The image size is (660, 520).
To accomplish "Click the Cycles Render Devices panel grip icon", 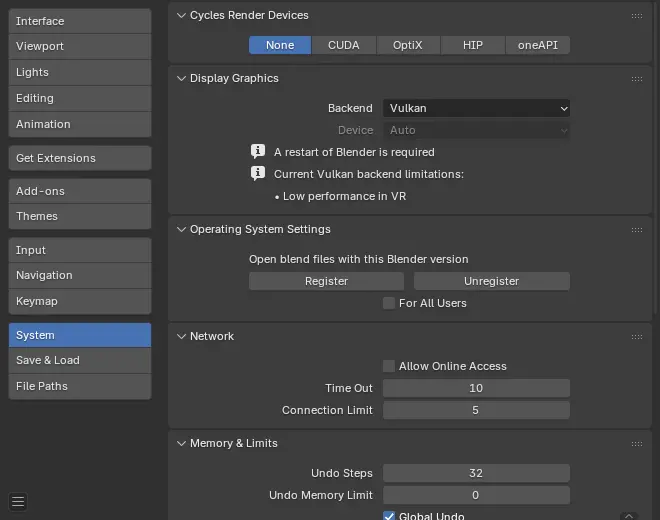I will tap(637, 16).
